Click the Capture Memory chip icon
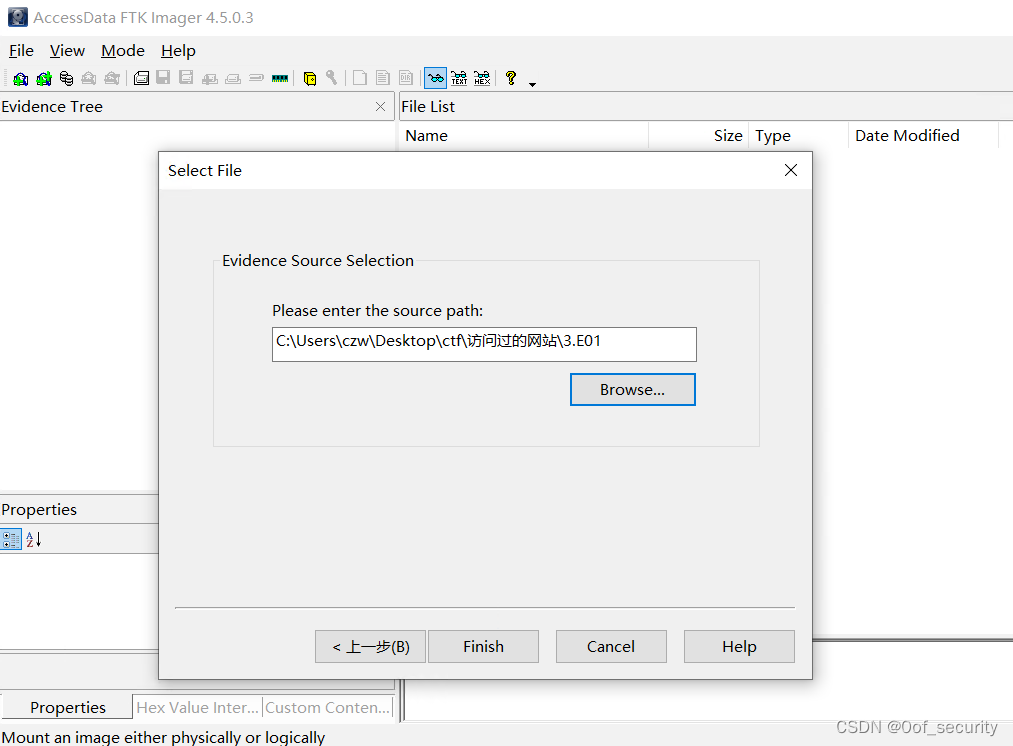 [x=280, y=78]
